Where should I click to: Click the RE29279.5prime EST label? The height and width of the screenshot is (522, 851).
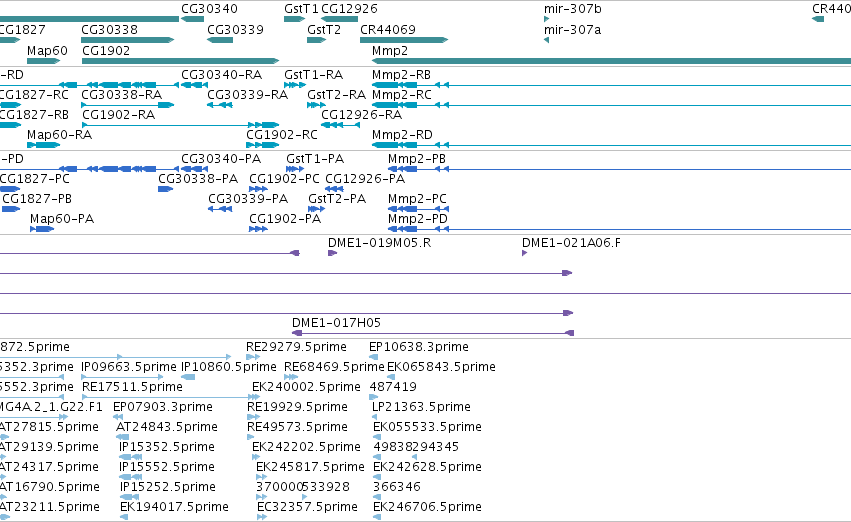[296, 347]
